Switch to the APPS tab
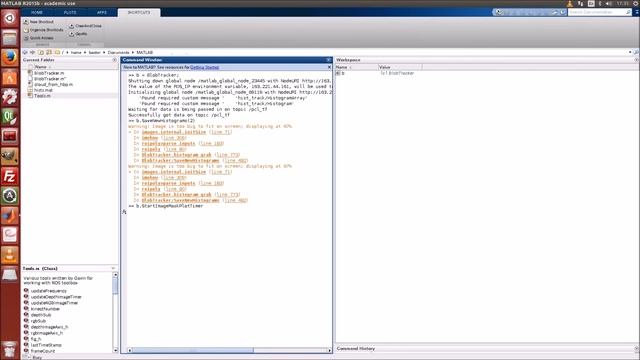Screen dimensions: 640x360 102,13
